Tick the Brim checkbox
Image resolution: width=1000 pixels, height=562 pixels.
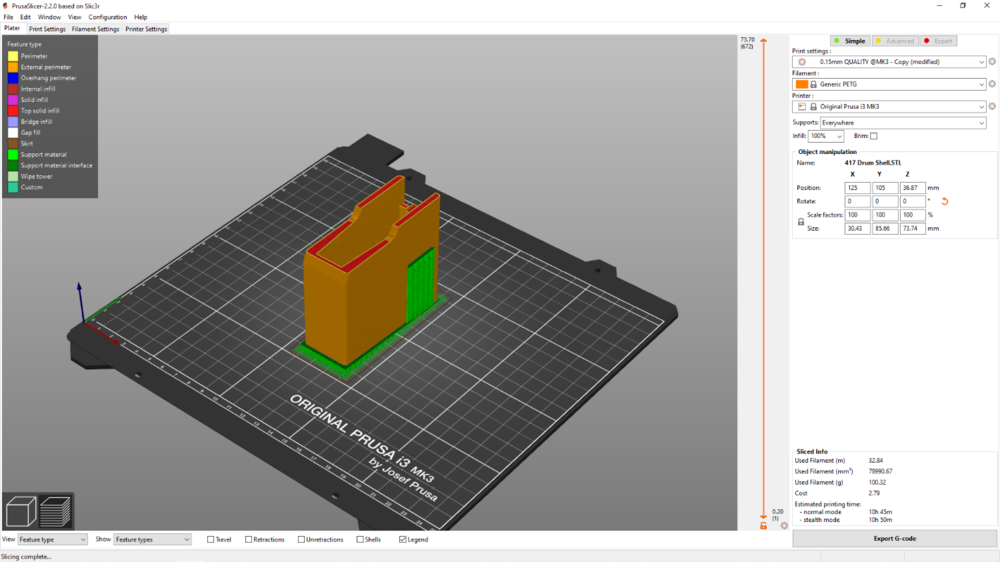tap(873, 136)
